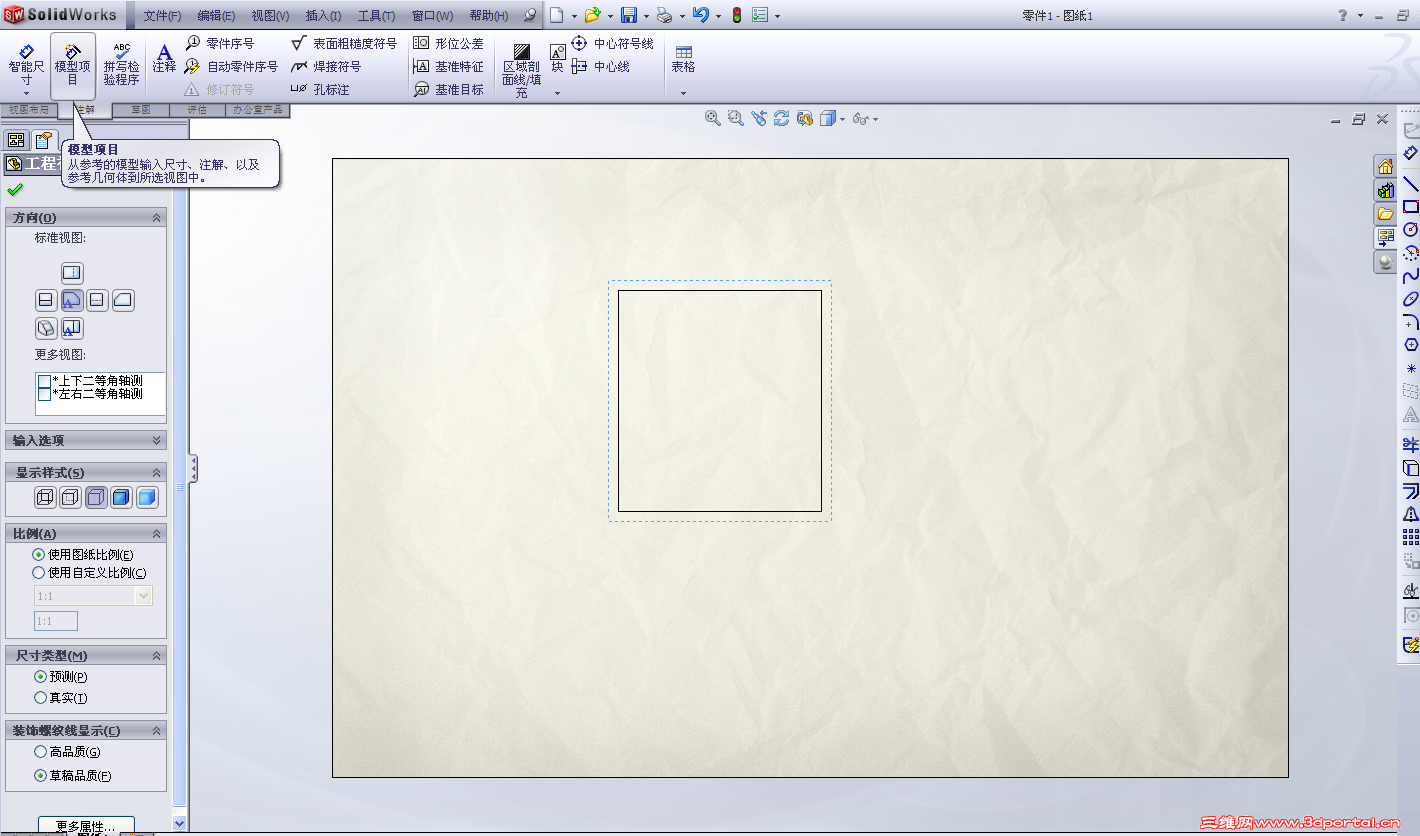The height and width of the screenshot is (836, 1420).
Task: Select the isometric standard view button
Action: click(45, 327)
